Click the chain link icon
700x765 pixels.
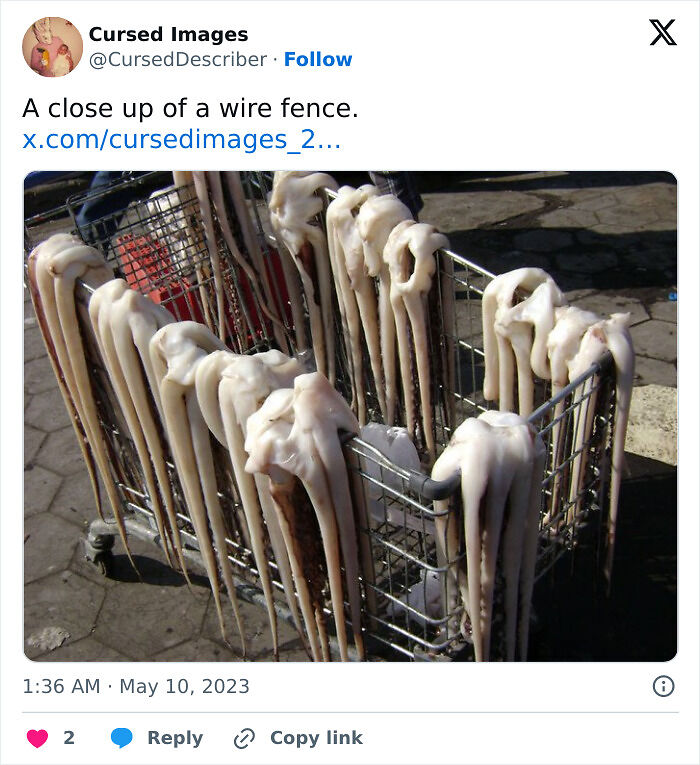point(244,738)
